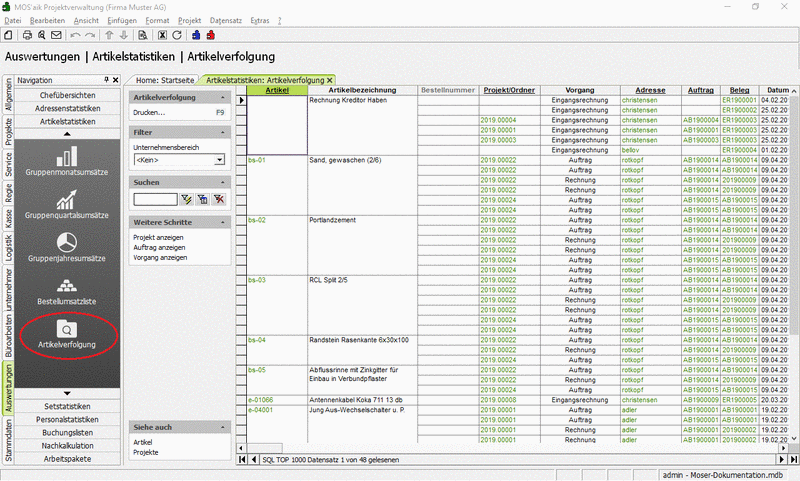Click the undo arrow icon
The width and height of the screenshot is (800, 481).
point(76,35)
